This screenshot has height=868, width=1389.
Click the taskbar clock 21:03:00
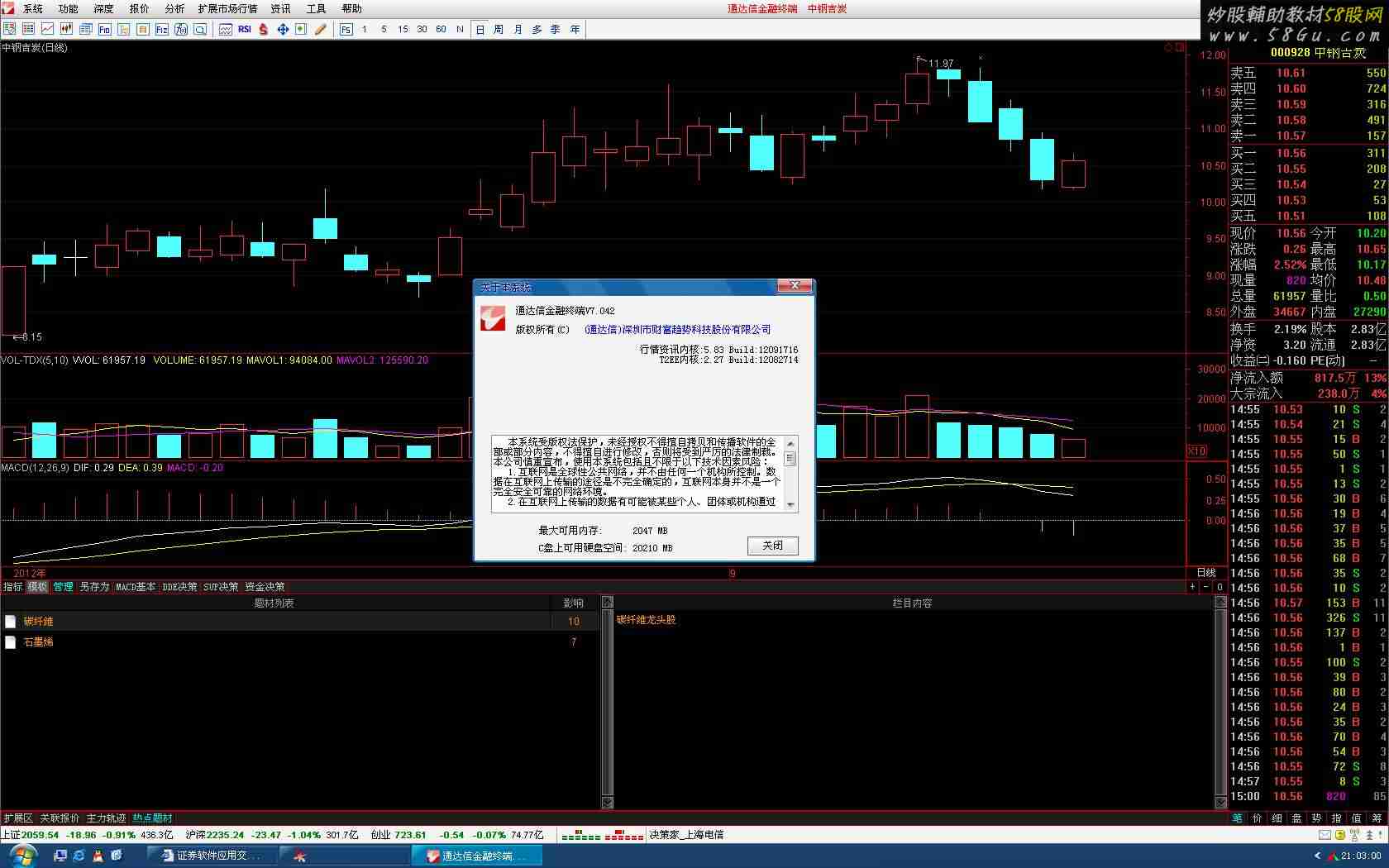click(1361, 856)
